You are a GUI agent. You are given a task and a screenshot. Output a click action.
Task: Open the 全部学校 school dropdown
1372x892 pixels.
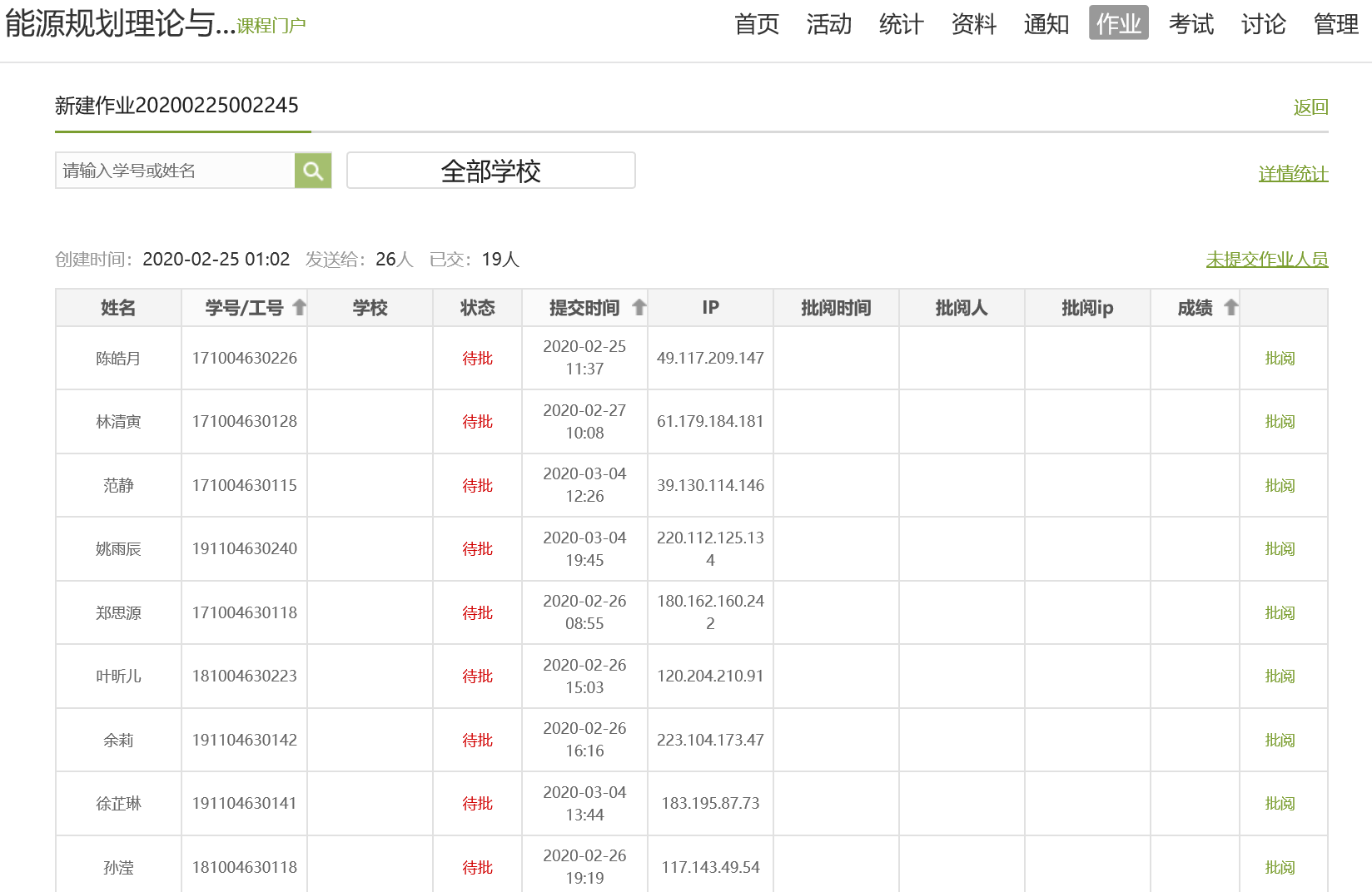(x=490, y=171)
